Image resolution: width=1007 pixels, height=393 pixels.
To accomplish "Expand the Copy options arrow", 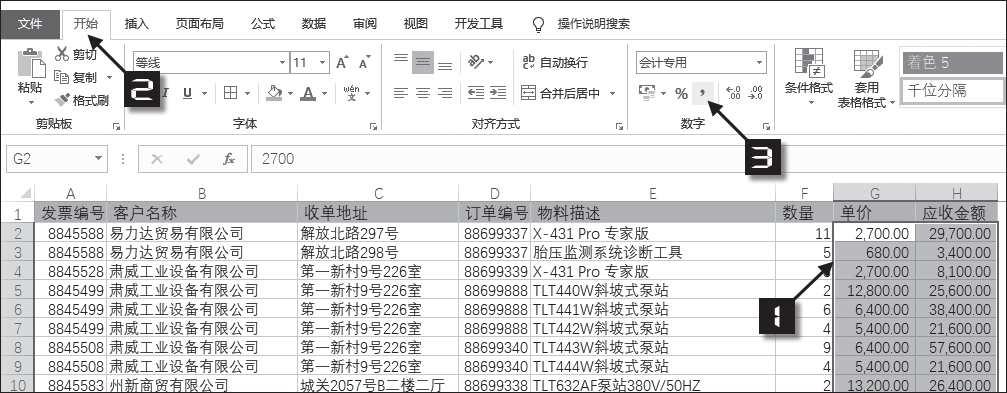I will pyautogui.click(x=109, y=78).
